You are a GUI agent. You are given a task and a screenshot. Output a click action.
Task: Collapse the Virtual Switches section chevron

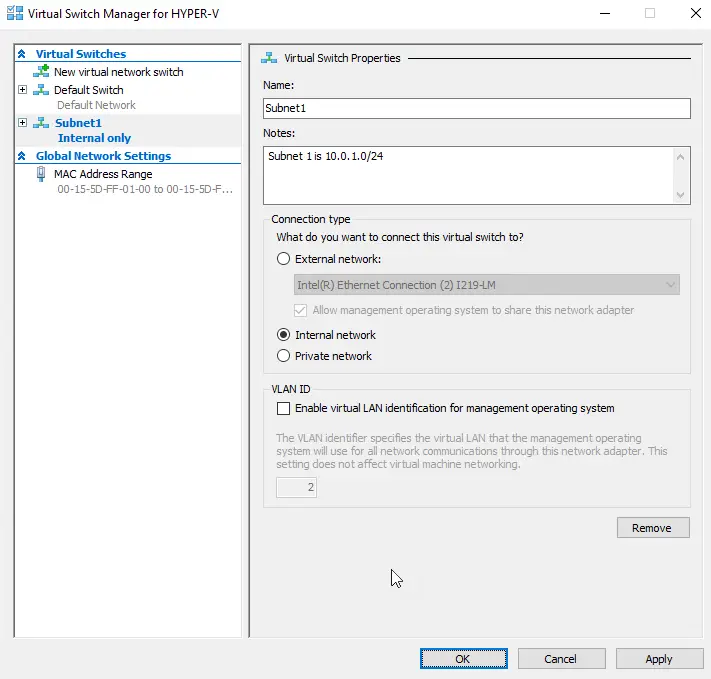click(21, 54)
